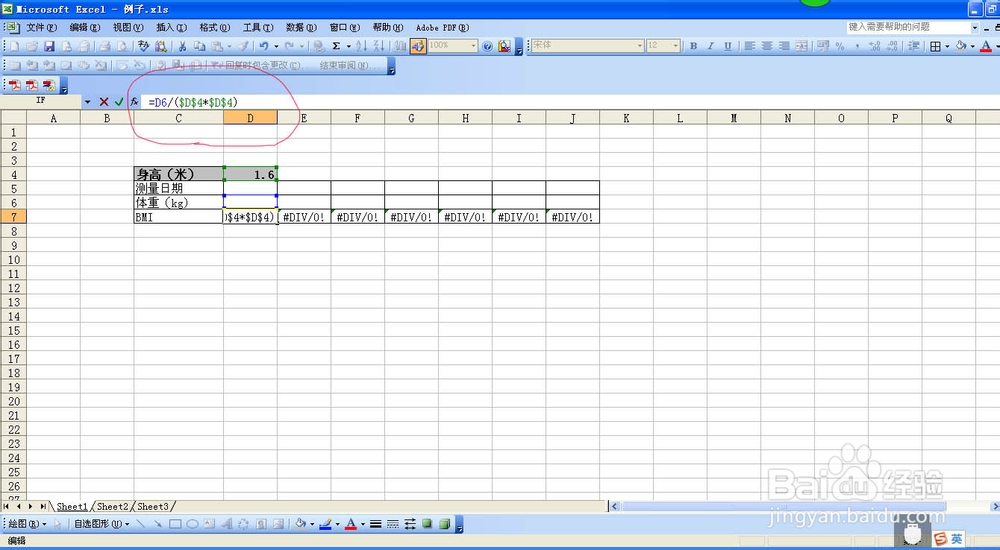Screen dimensions: 1000x550
Task: Toggle Align Left button
Action: (x=749, y=46)
